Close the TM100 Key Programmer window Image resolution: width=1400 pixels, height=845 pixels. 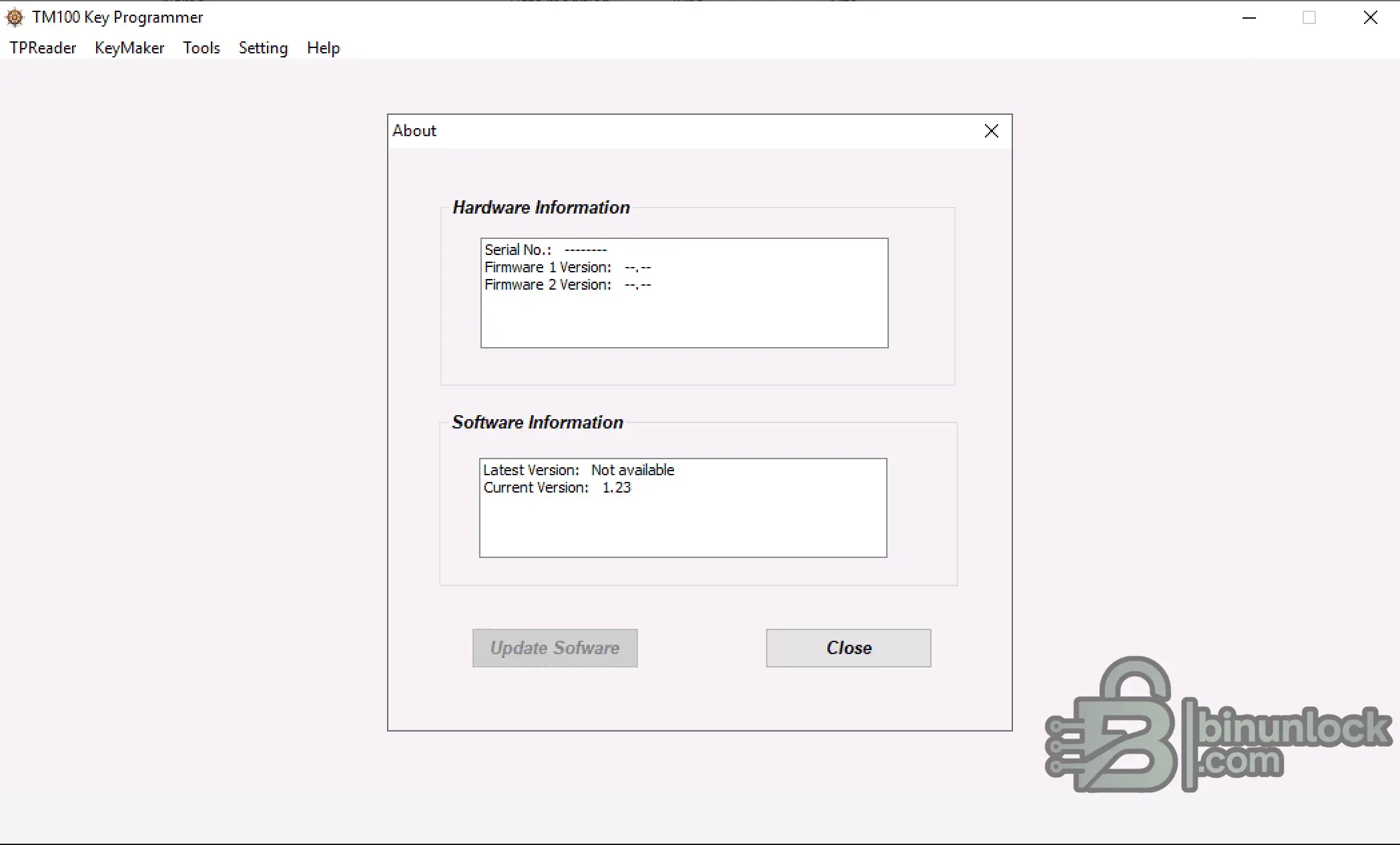pyautogui.click(x=1370, y=17)
